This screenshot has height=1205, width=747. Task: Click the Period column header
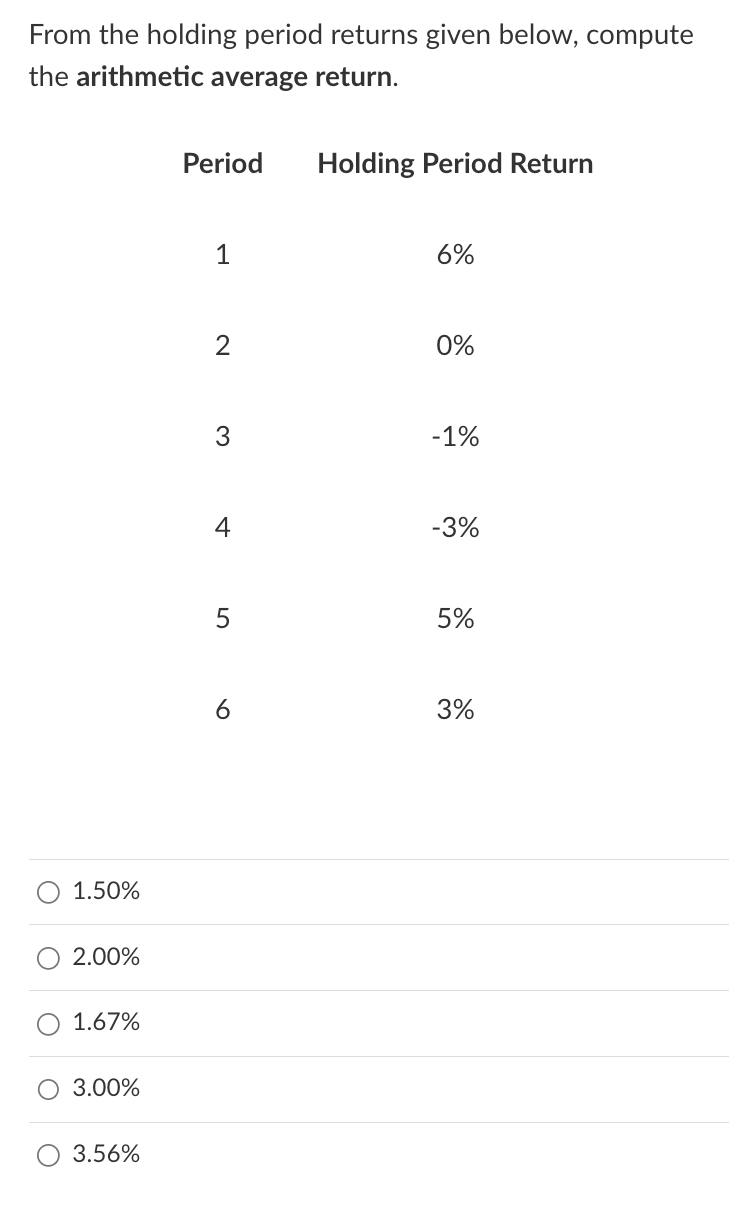click(222, 163)
